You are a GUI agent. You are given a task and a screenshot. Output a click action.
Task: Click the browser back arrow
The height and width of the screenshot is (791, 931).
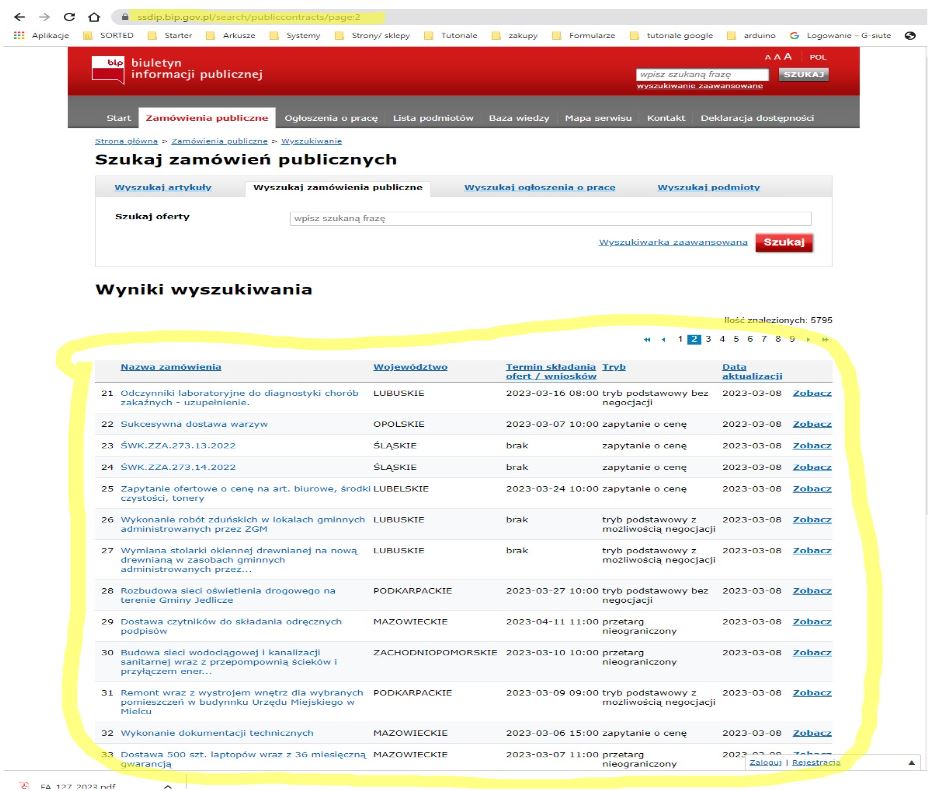click(x=17, y=17)
